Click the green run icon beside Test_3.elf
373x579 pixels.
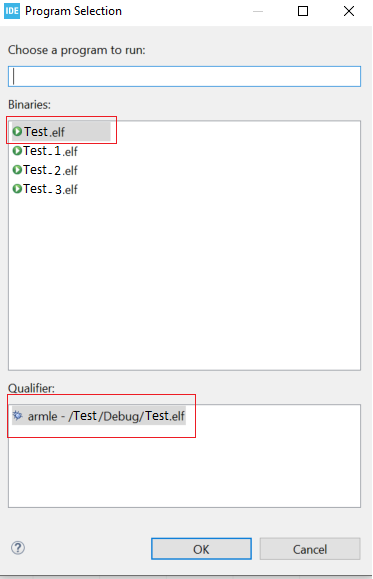17,189
